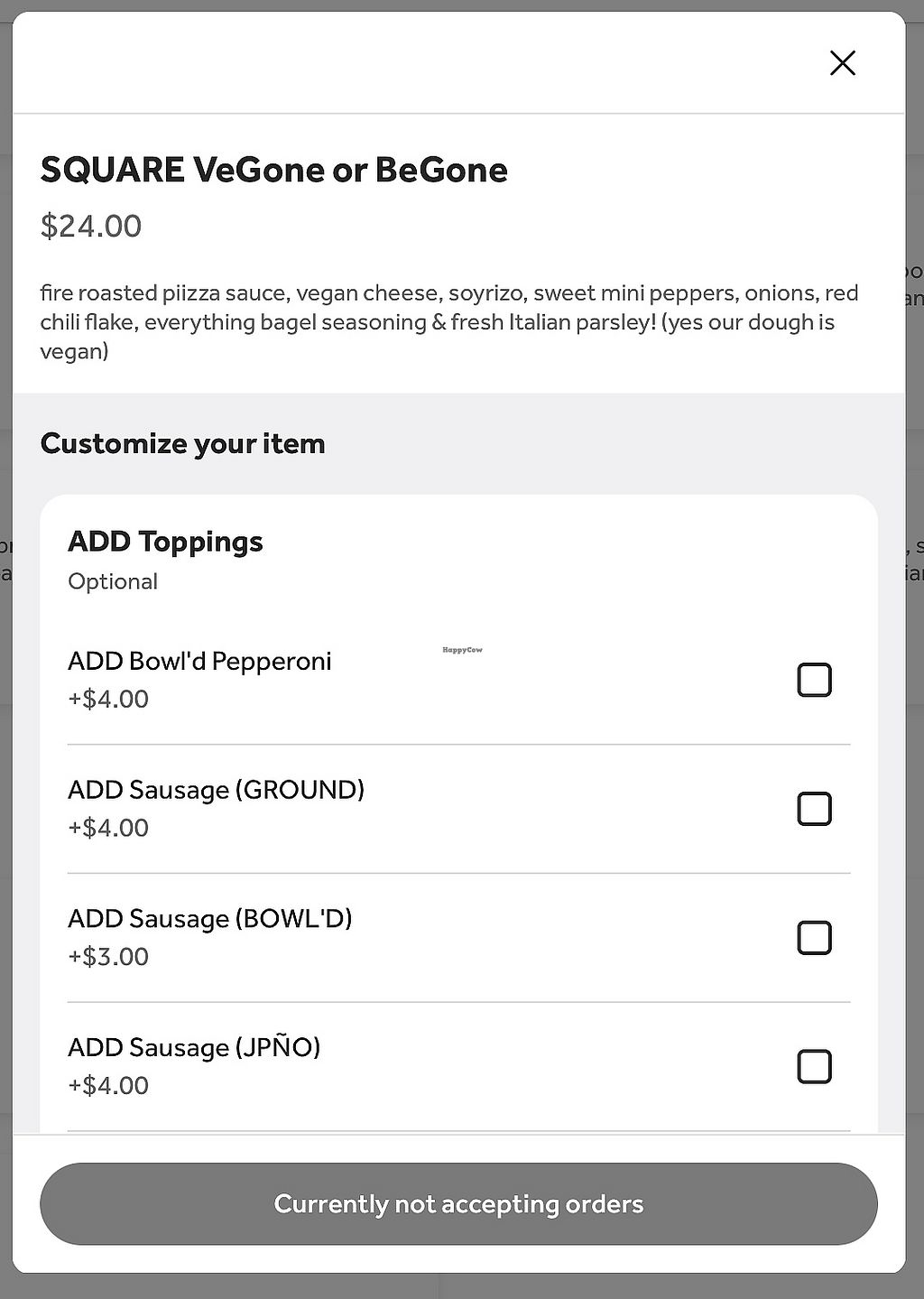Screen dimensions: 924x1299
Task: Click the HappyCow watermark
Action: pyautogui.click(x=462, y=650)
